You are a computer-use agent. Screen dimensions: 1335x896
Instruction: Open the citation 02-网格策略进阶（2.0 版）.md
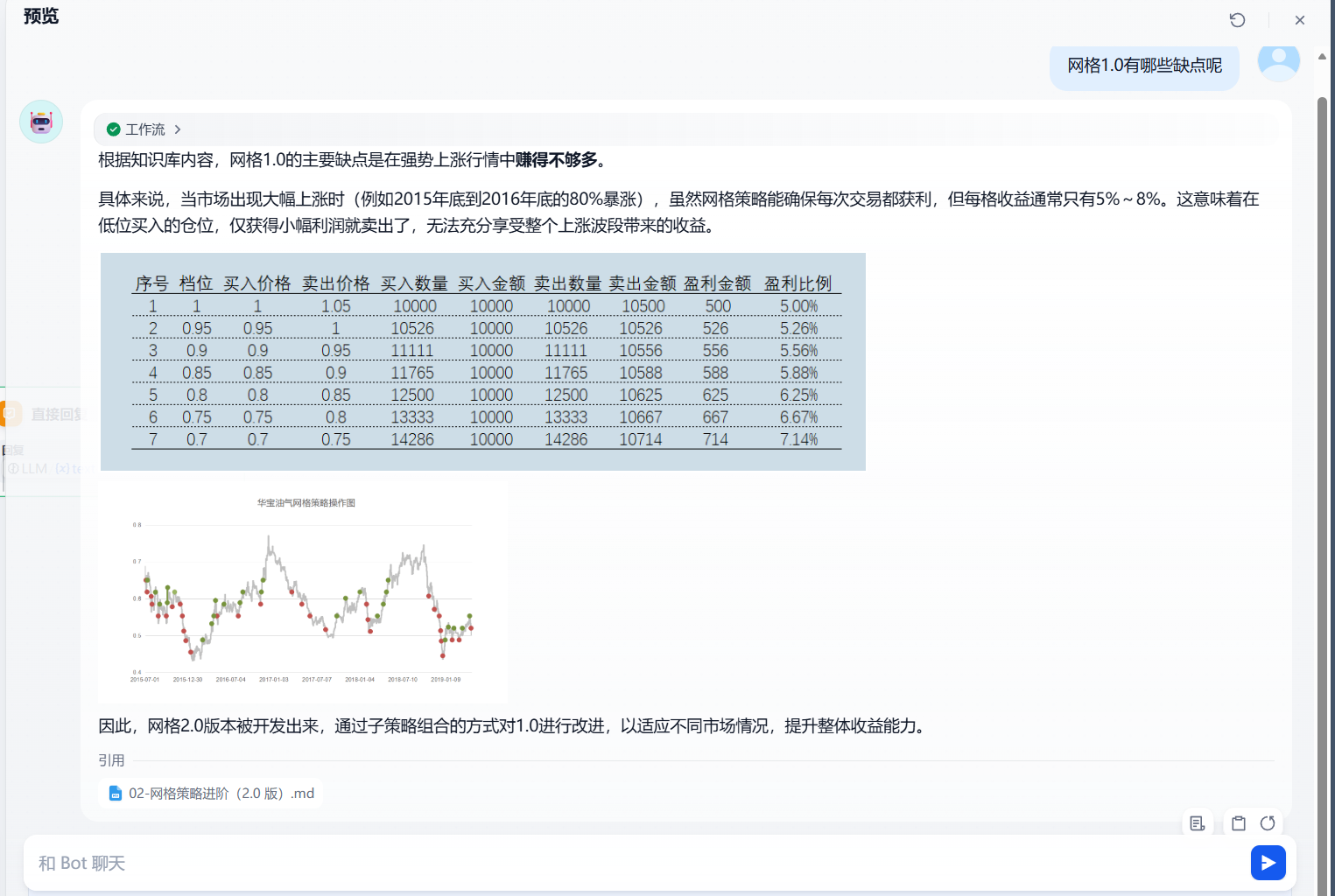pyautogui.click(x=219, y=793)
